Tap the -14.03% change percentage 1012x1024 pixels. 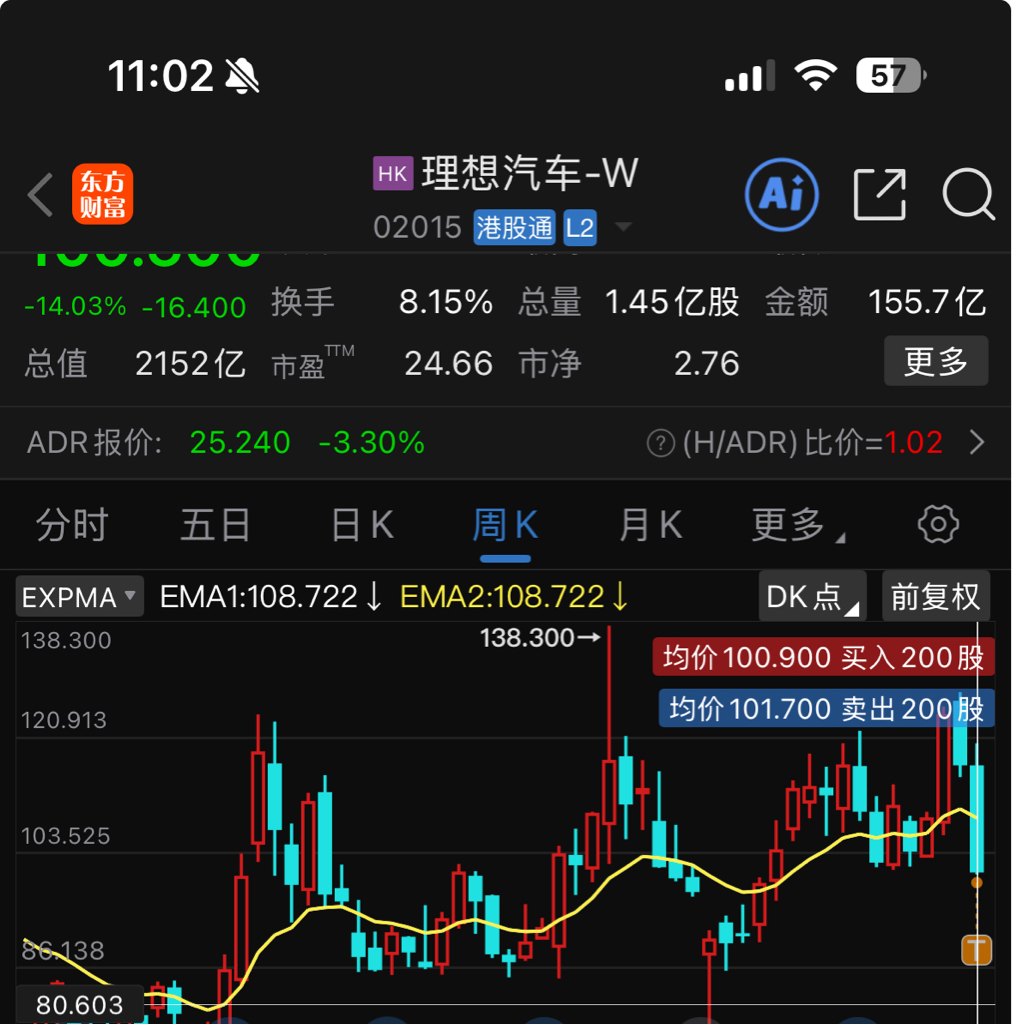pyautogui.click(x=75, y=306)
